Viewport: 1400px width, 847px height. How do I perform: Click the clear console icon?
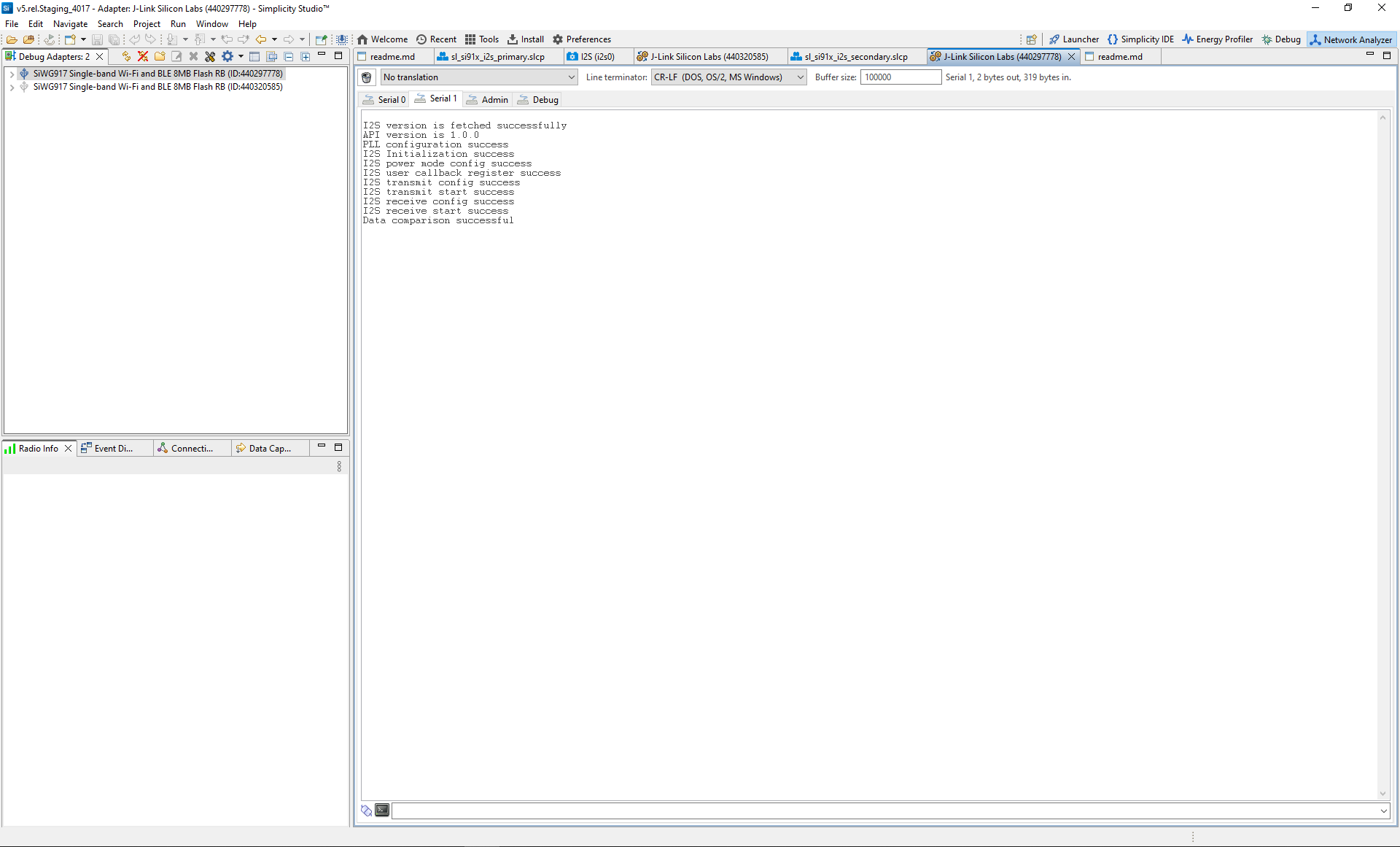[x=367, y=77]
